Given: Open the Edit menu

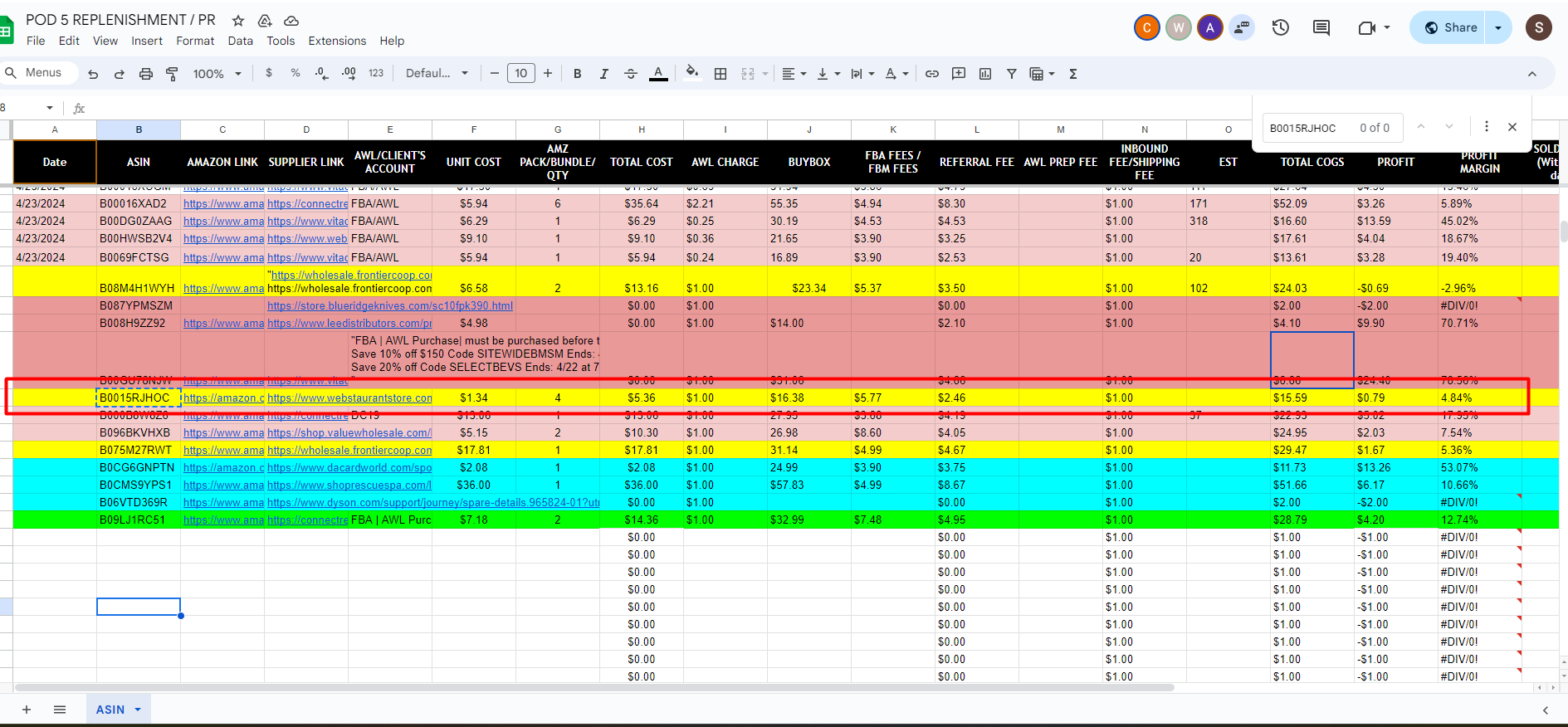Looking at the screenshot, I should pos(69,41).
